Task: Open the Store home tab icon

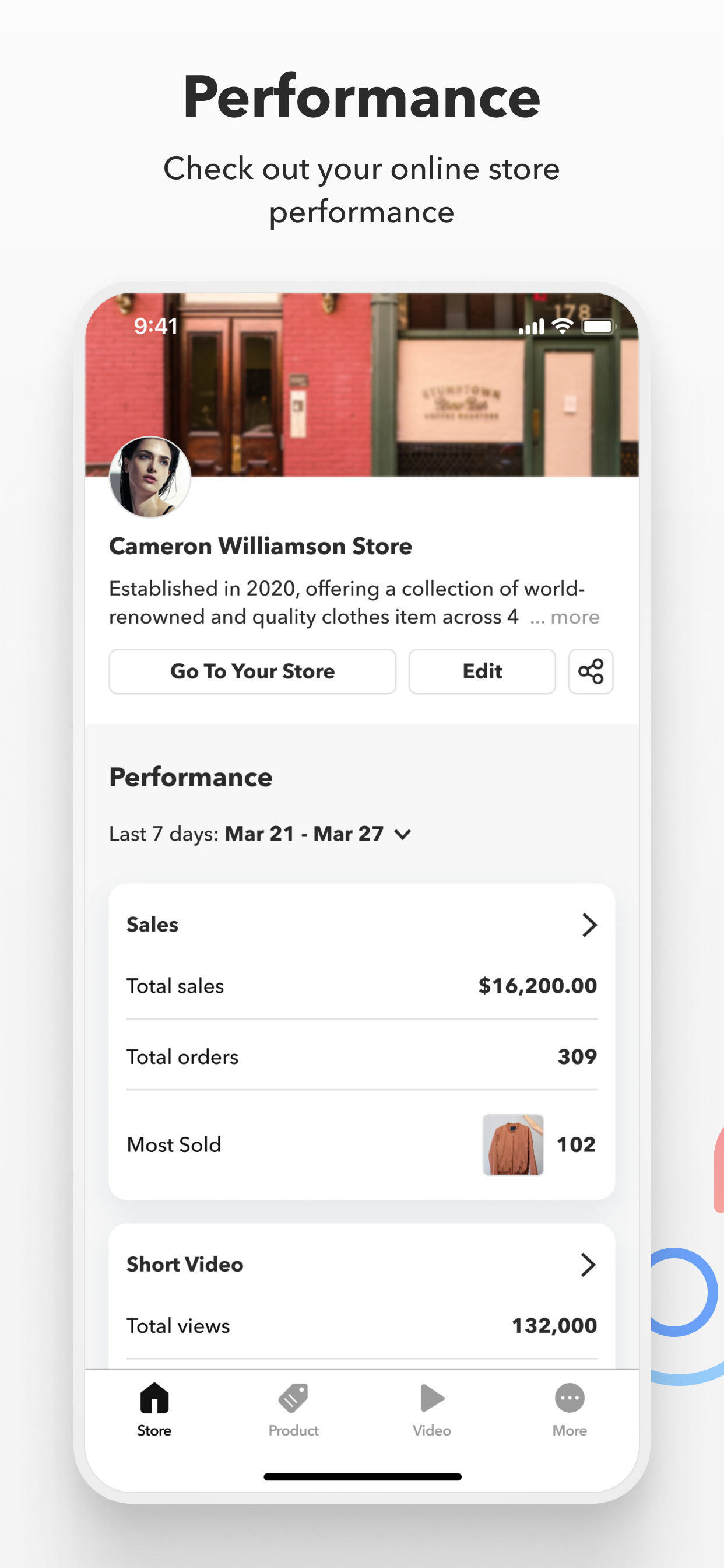Action: coord(154,1398)
